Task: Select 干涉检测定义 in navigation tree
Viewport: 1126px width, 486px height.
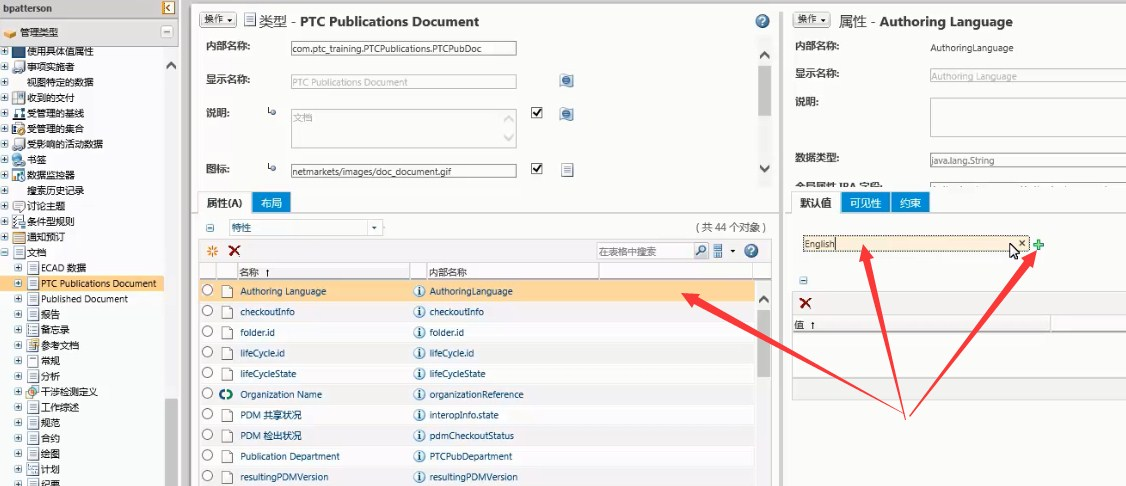Action: [x=69, y=392]
